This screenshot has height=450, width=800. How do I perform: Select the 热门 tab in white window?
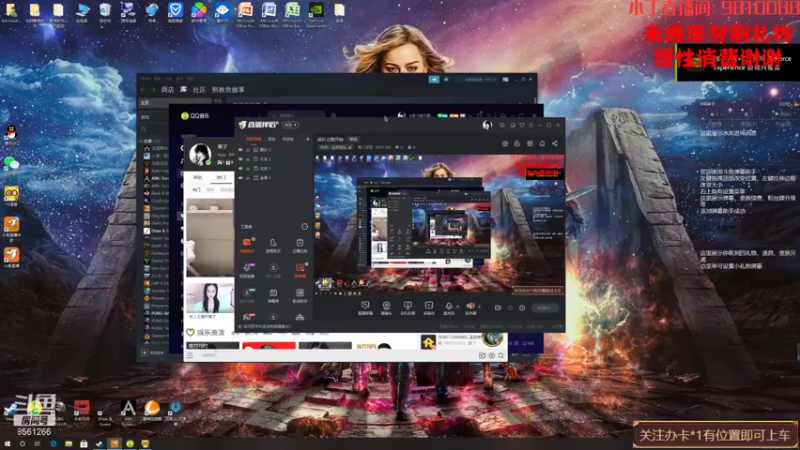point(221,178)
